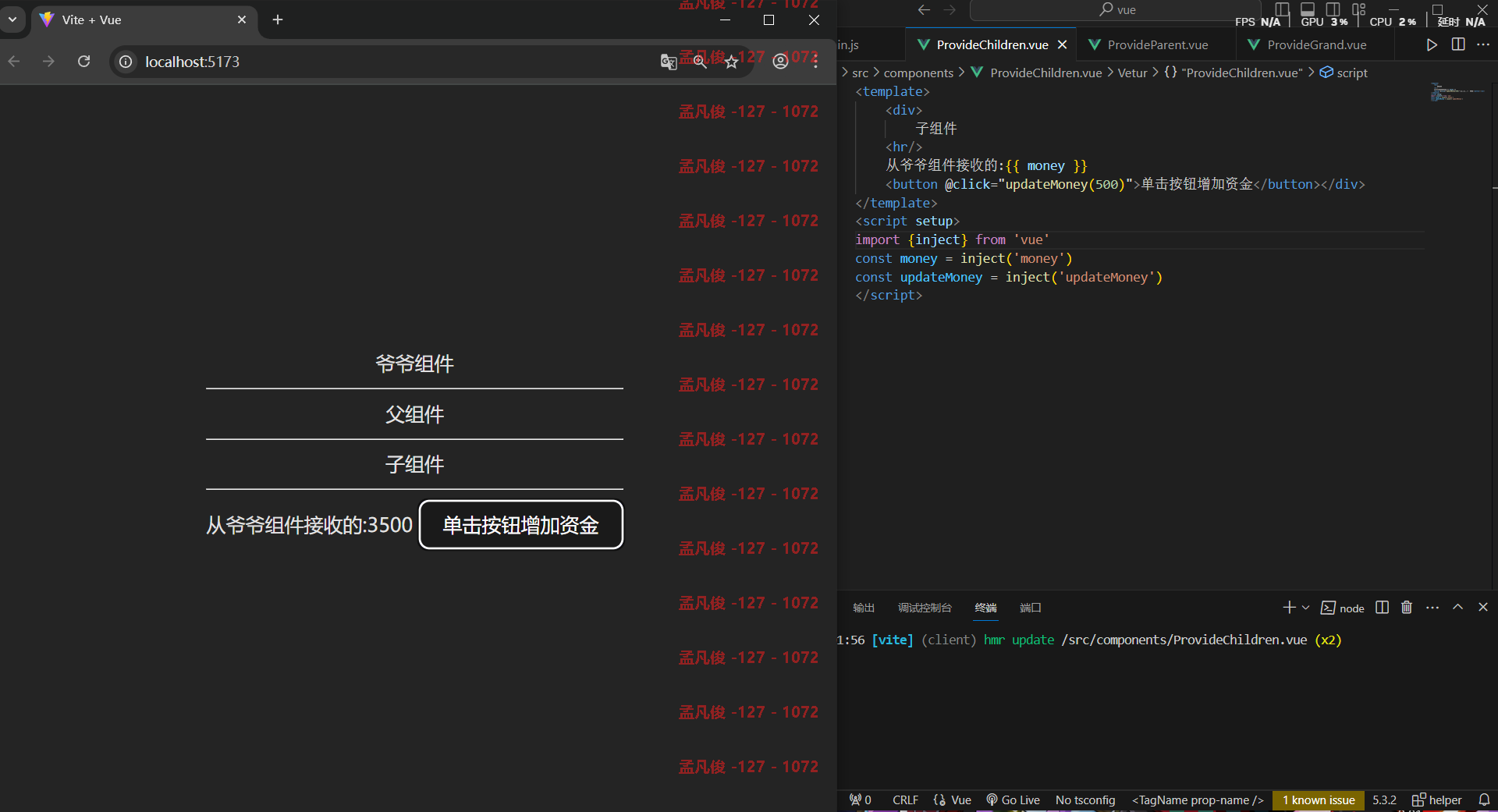Click VS Code navigate back arrow
The height and width of the screenshot is (812, 1498).
(925, 9)
